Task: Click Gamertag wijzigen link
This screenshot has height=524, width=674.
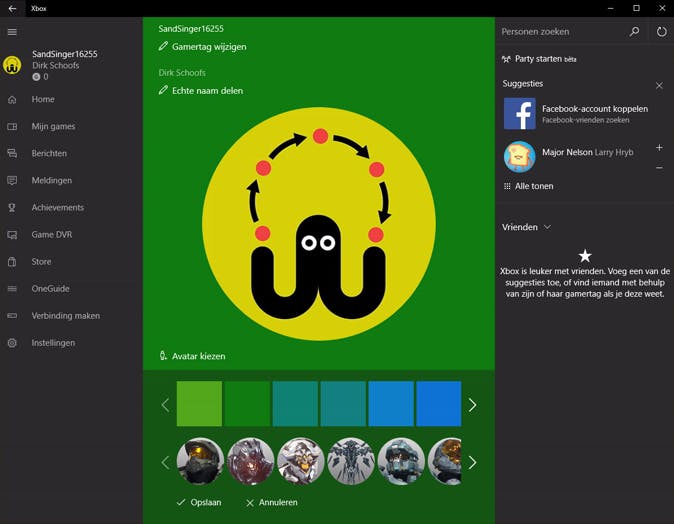Action: 209,46
